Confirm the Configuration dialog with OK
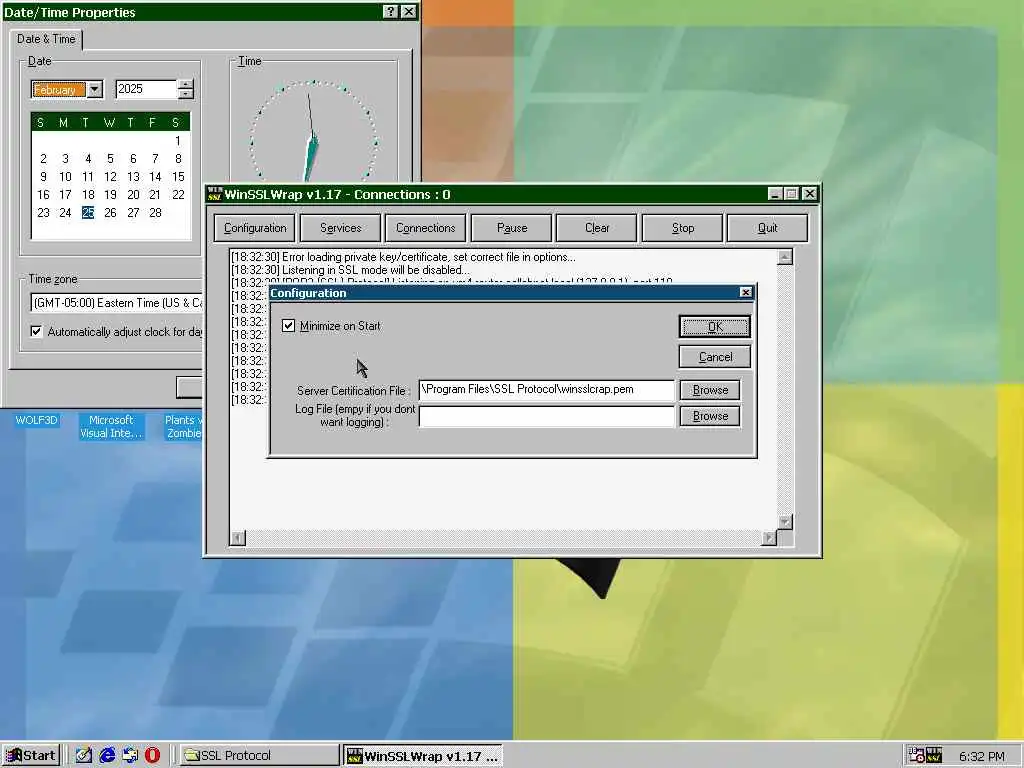 (714, 327)
